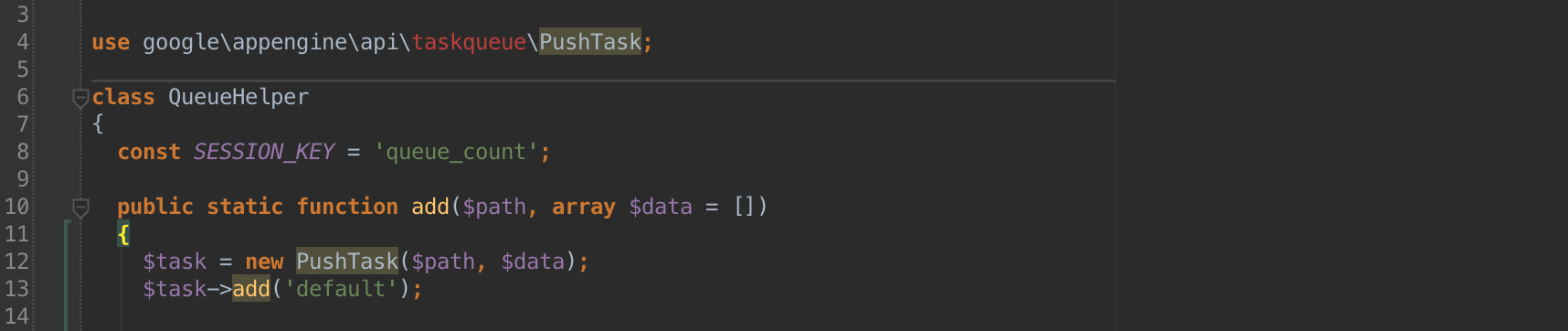Collapse the QueueHelper class fold marker
This screenshot has height=331, width=1568.
pos(80,97)
